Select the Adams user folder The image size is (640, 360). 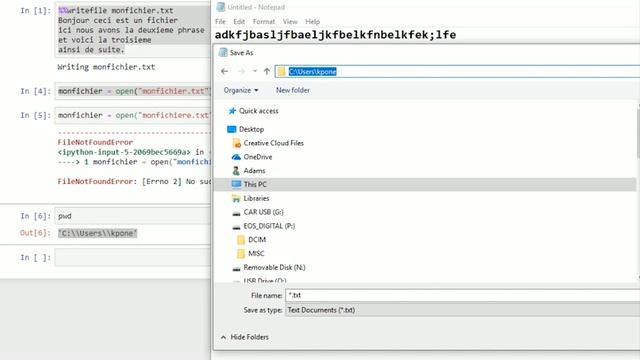click(254, 171)
